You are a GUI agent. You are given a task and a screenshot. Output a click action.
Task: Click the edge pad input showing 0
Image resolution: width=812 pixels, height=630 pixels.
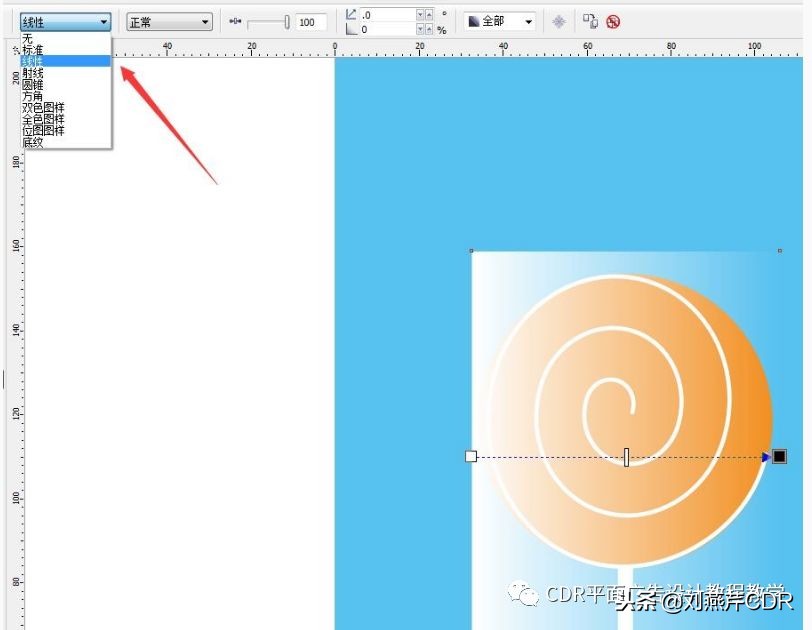click(x=388, y=30)
